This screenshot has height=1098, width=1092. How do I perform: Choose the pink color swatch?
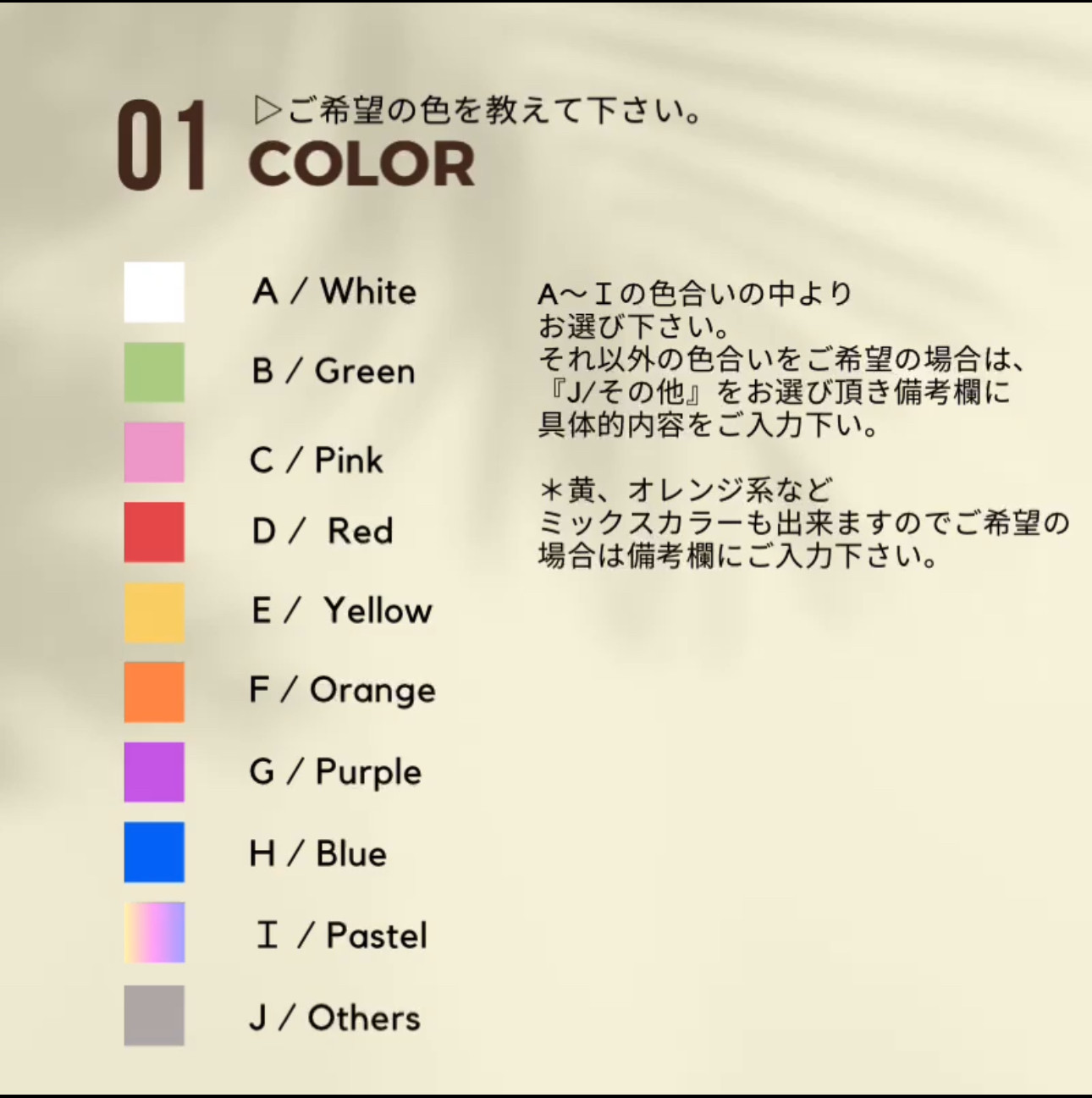(x=154, y=452)
